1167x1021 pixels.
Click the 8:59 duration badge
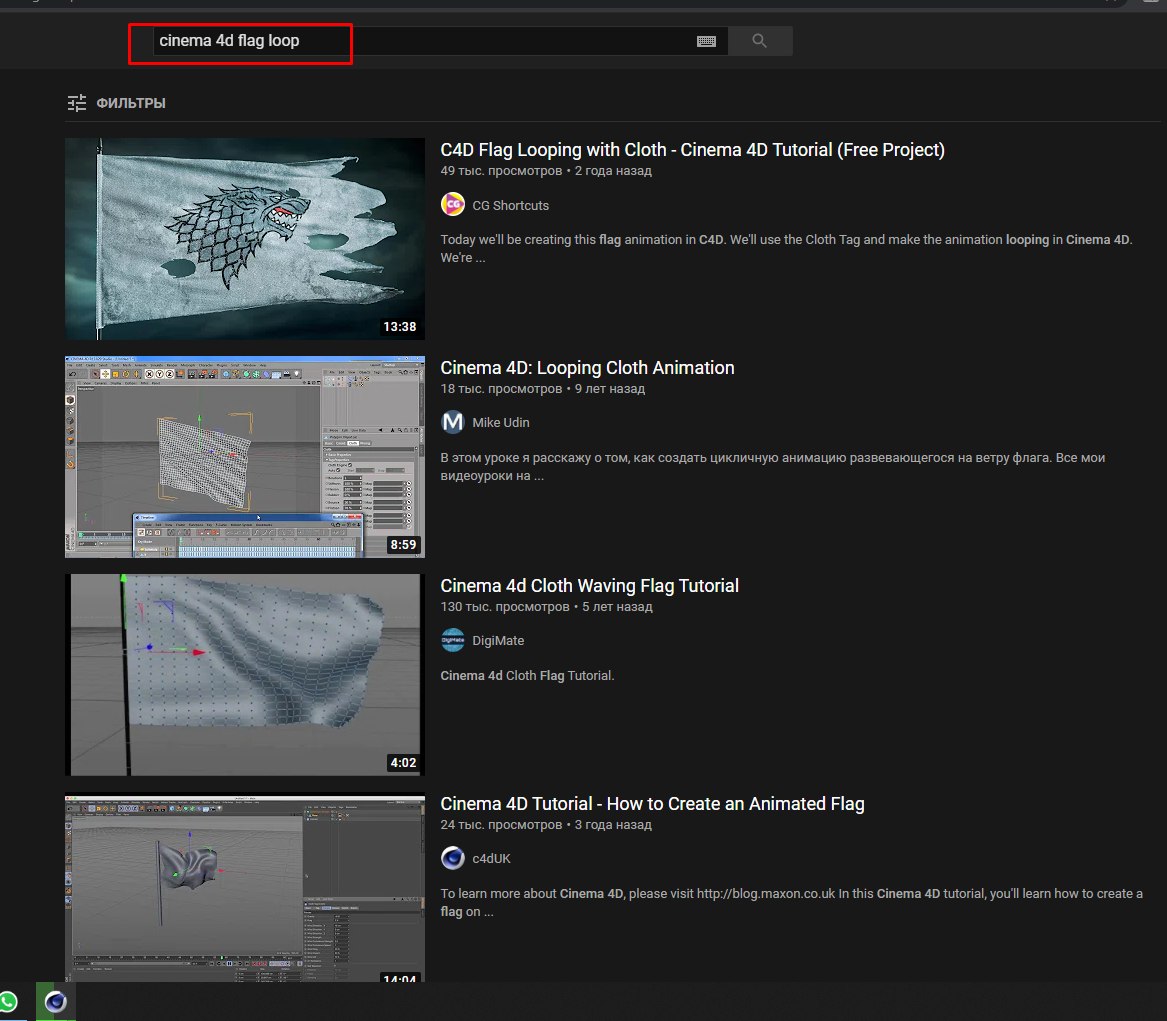click(x=403, y=545)
